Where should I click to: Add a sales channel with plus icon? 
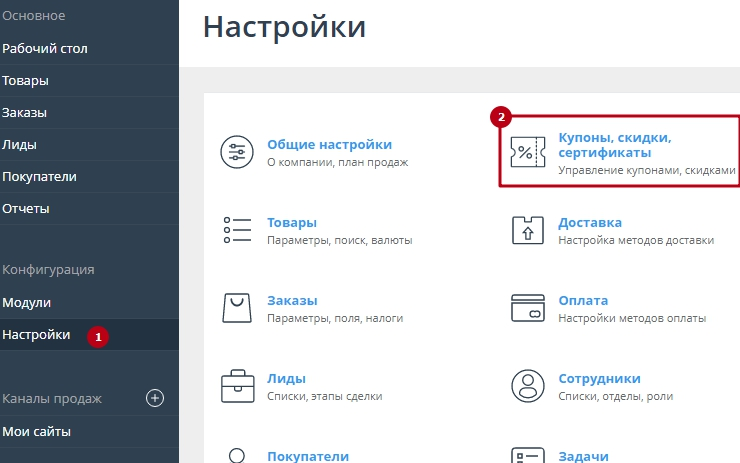155,398
